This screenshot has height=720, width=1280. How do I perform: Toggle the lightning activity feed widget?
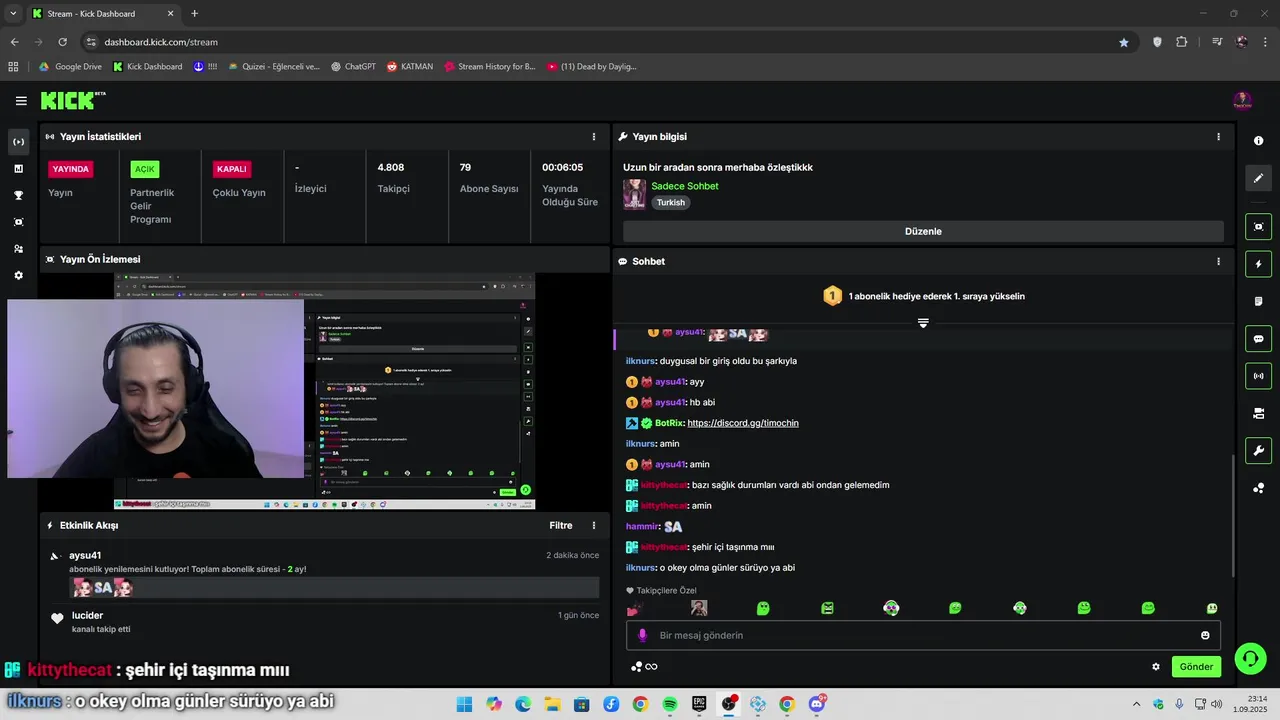[1258, 264]
